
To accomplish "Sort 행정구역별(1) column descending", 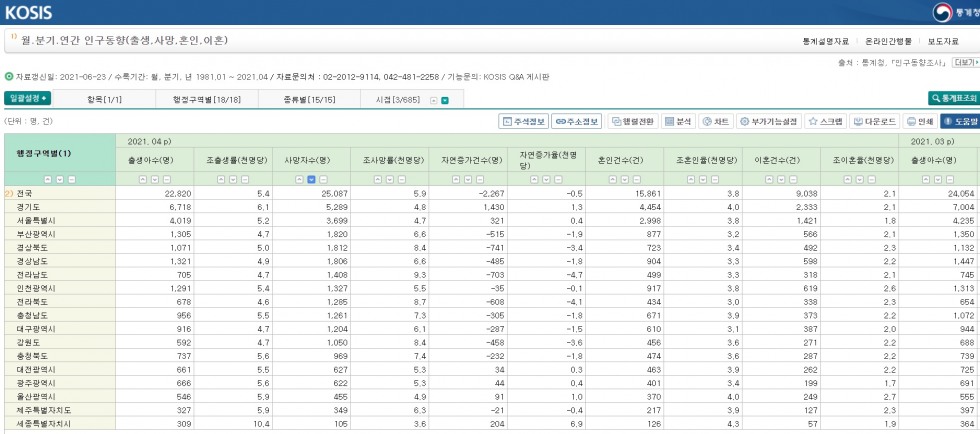I will tap(60, 179).
